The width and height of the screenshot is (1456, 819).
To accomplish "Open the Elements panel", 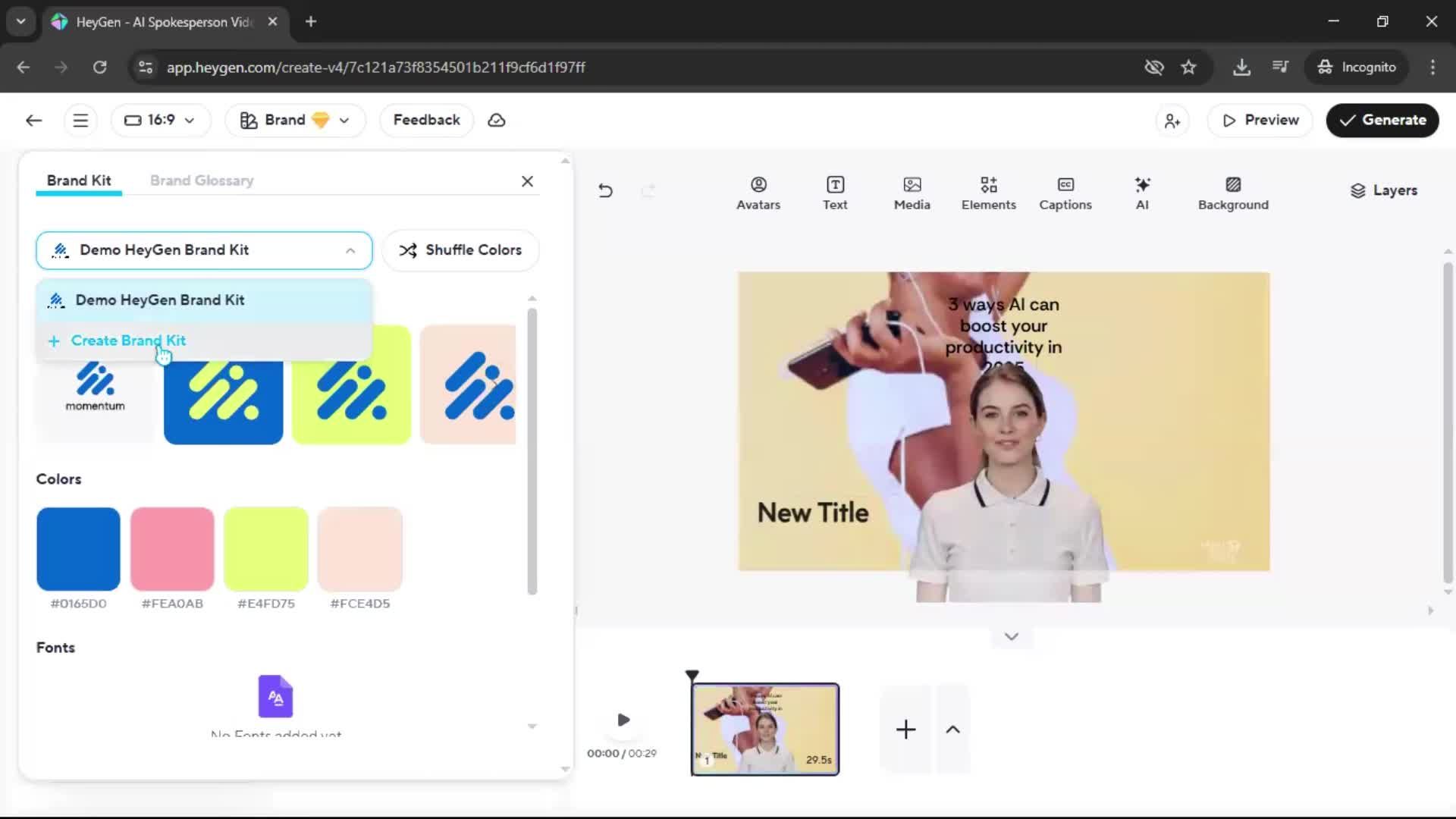I will tap(988, 193).
